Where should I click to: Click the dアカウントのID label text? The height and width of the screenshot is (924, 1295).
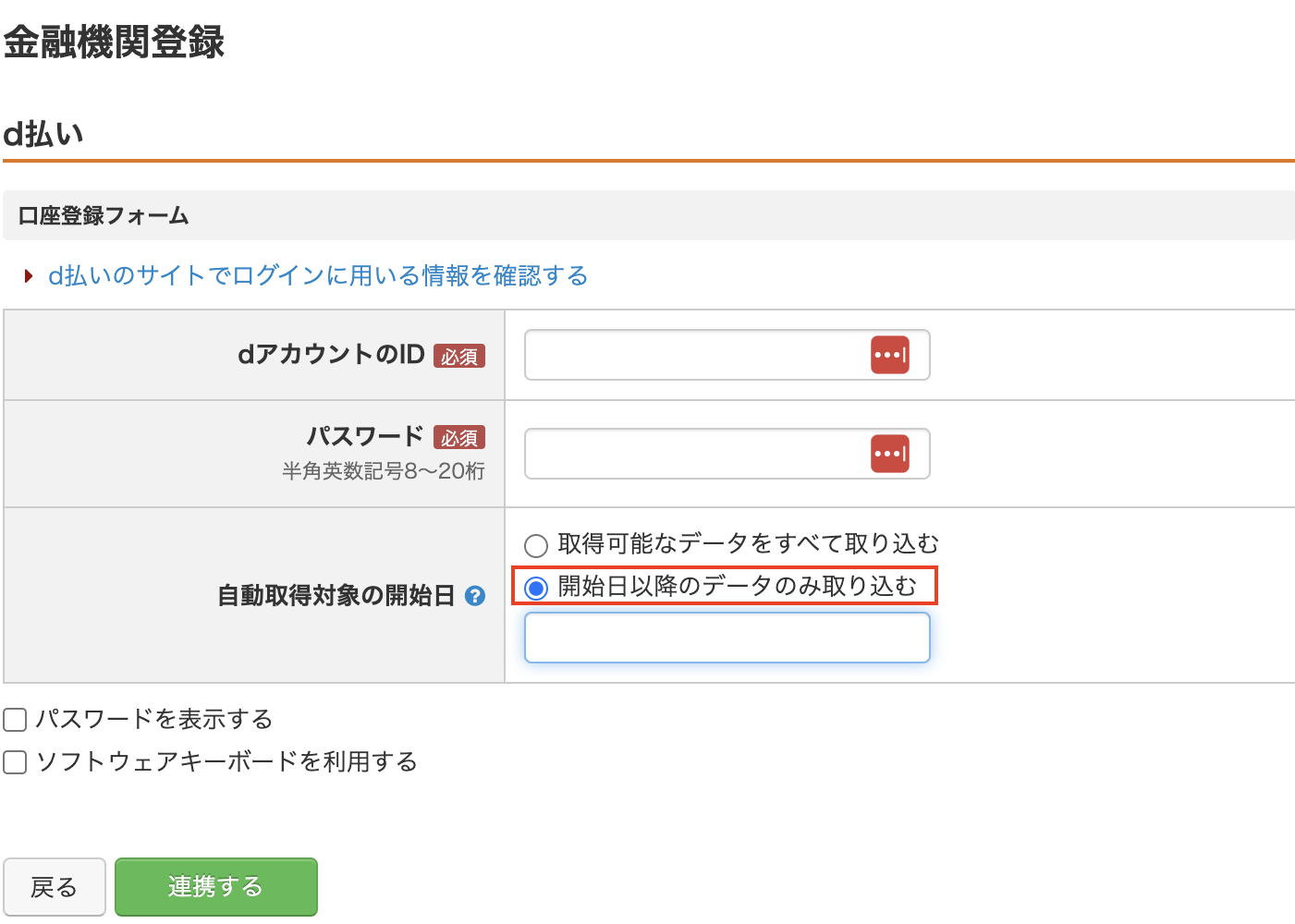(x=331, y=355)
